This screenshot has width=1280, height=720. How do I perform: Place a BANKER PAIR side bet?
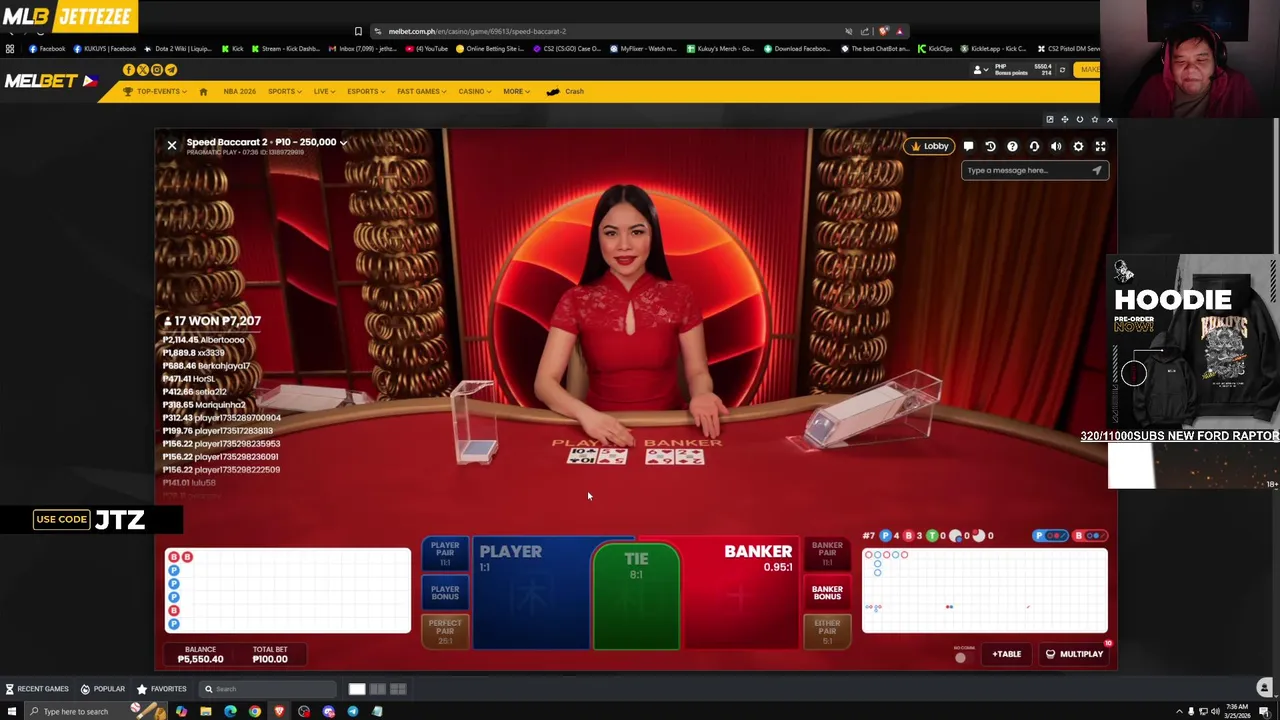click(827, 555)
